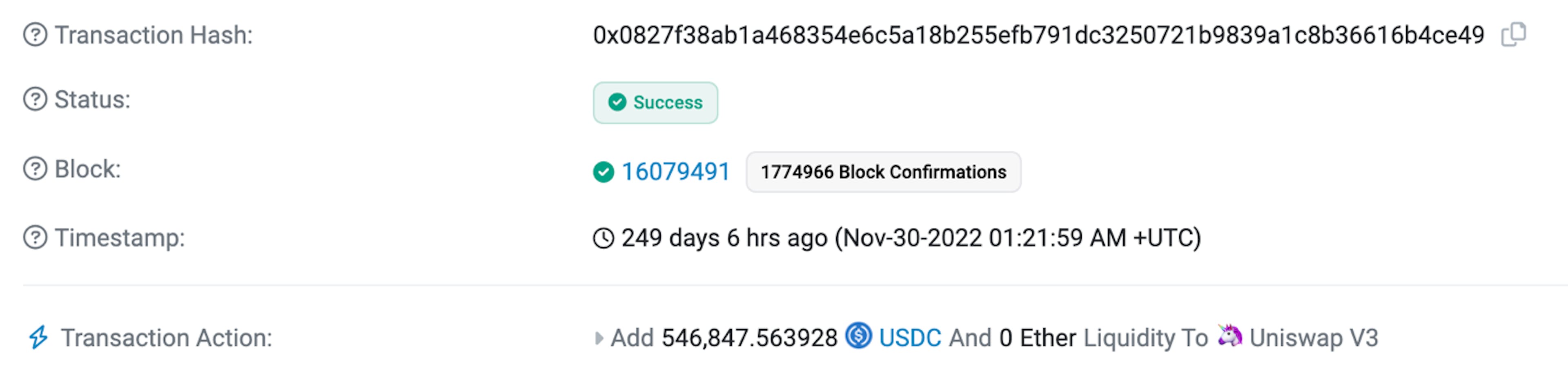Open the Timestamp help question mark
The width and height of the screenshot is (1568, 377).
click(35, 237)
